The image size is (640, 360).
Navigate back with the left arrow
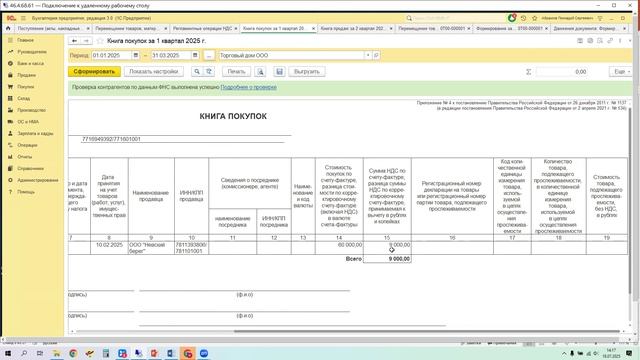[x=74, y=41]
